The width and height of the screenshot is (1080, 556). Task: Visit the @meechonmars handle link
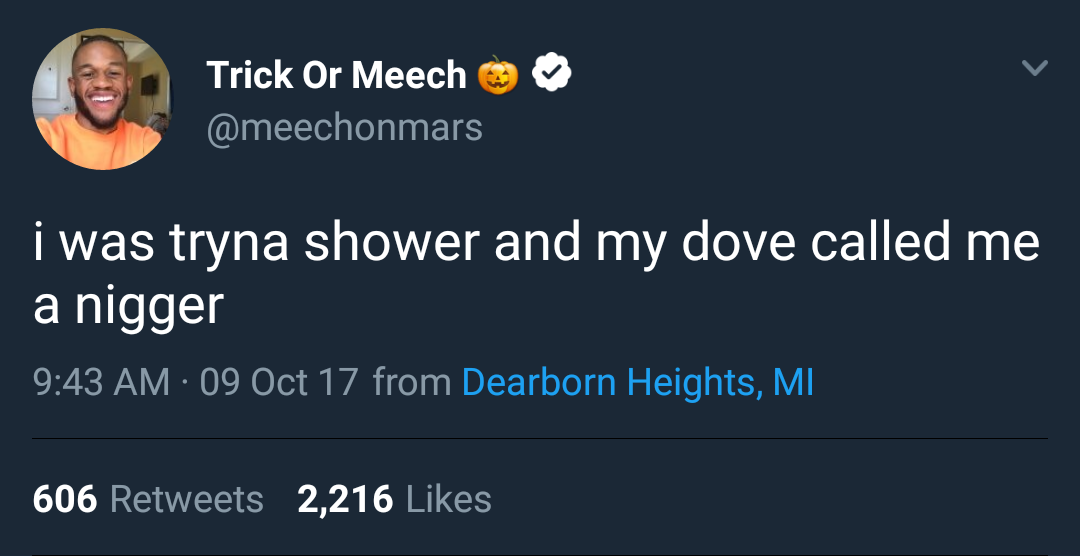coord(344,128)
